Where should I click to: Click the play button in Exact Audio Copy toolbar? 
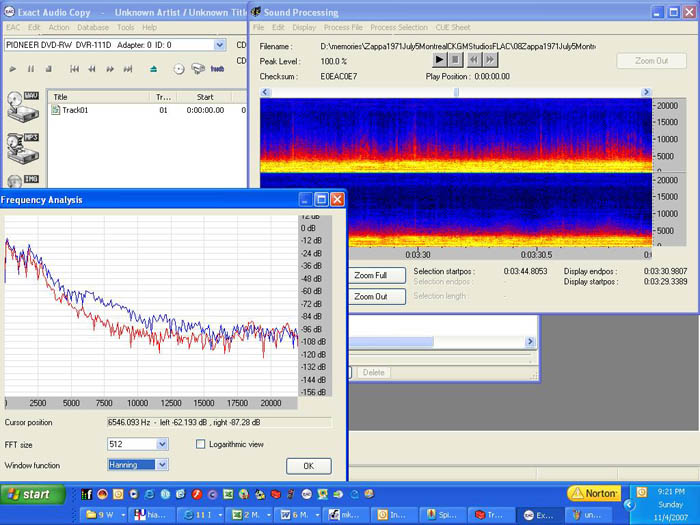(x=13, y=69)
